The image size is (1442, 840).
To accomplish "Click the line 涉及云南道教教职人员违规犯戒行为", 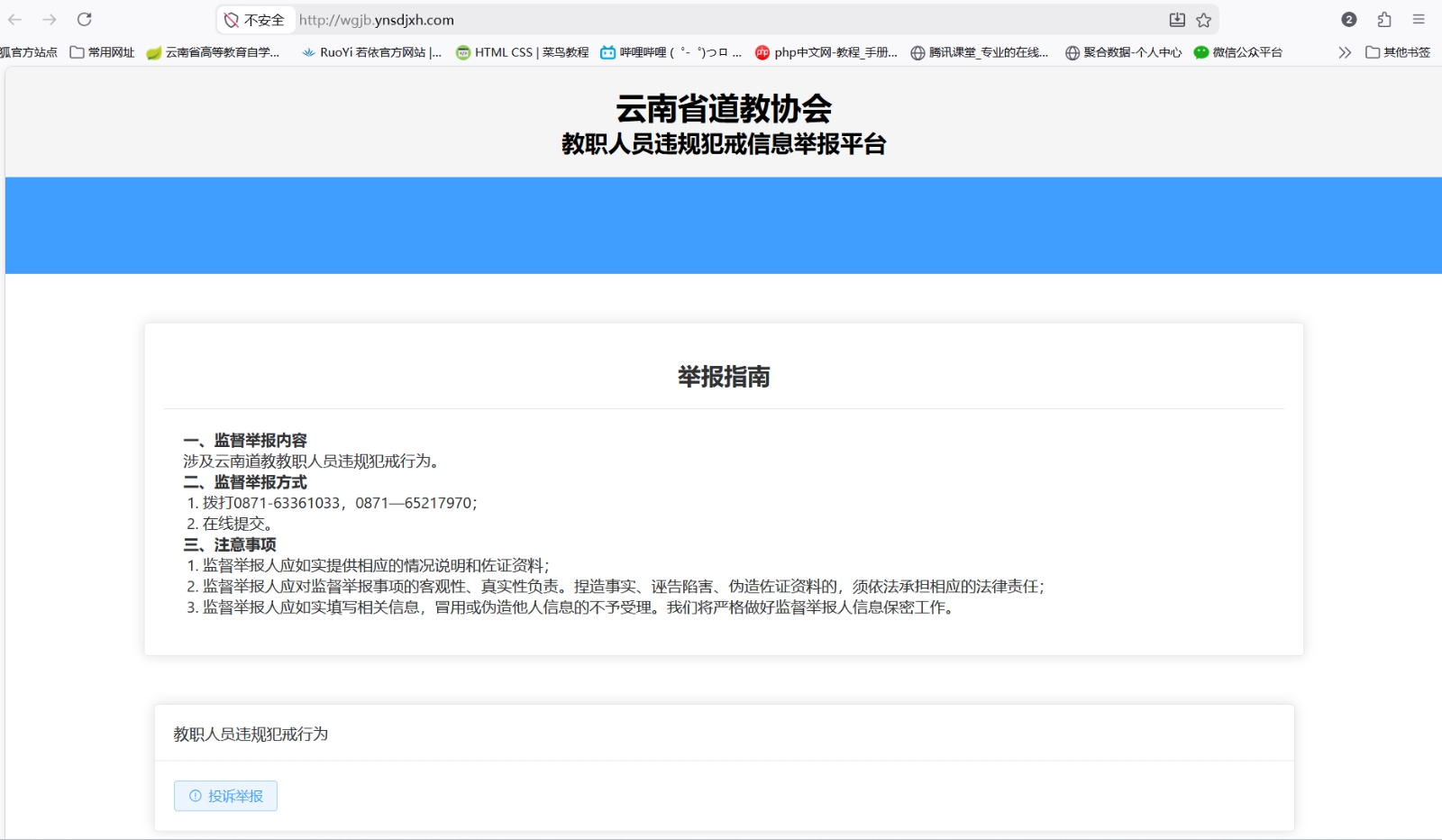I will (x=314, y=461).
